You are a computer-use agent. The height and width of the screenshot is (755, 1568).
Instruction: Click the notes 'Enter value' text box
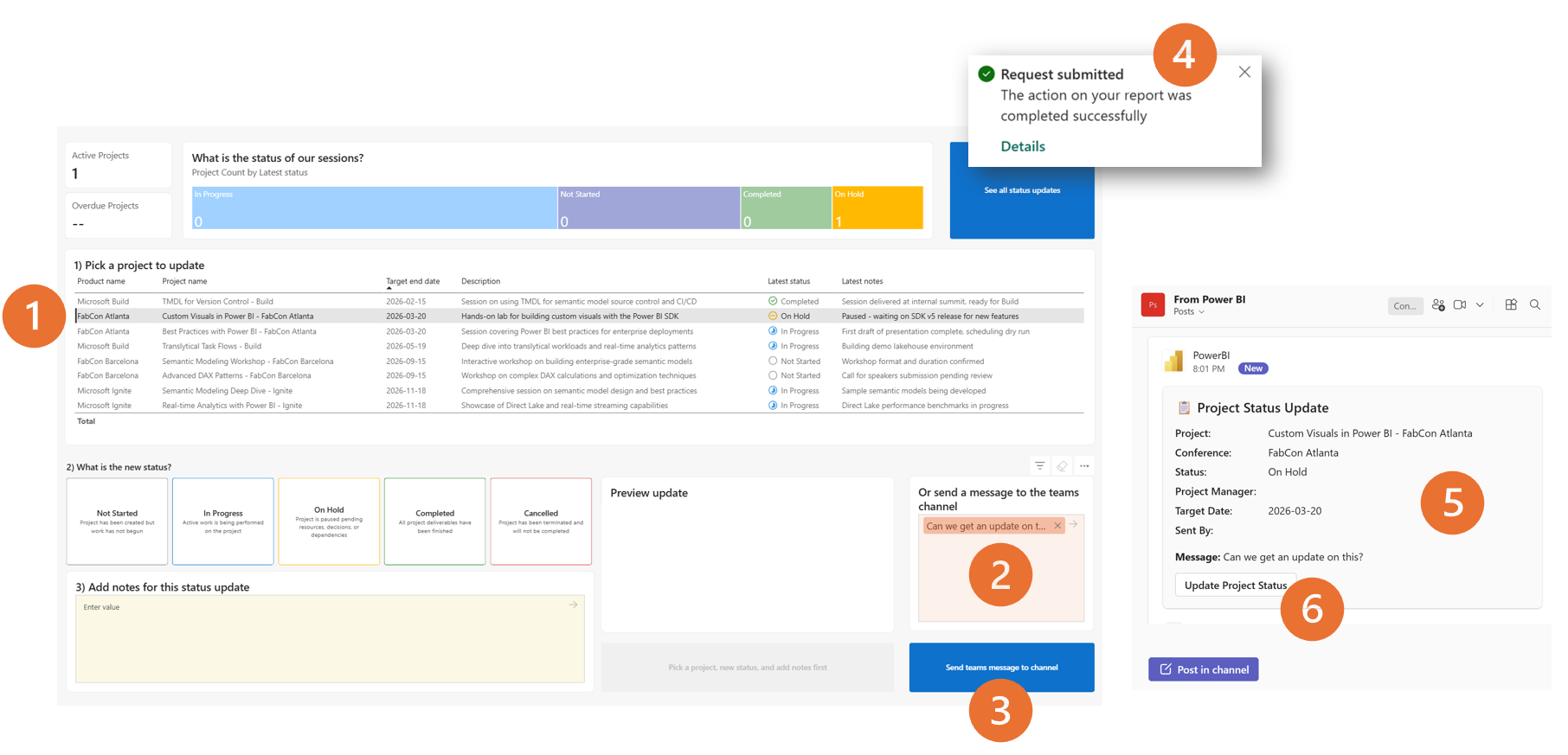pos(330,639)
